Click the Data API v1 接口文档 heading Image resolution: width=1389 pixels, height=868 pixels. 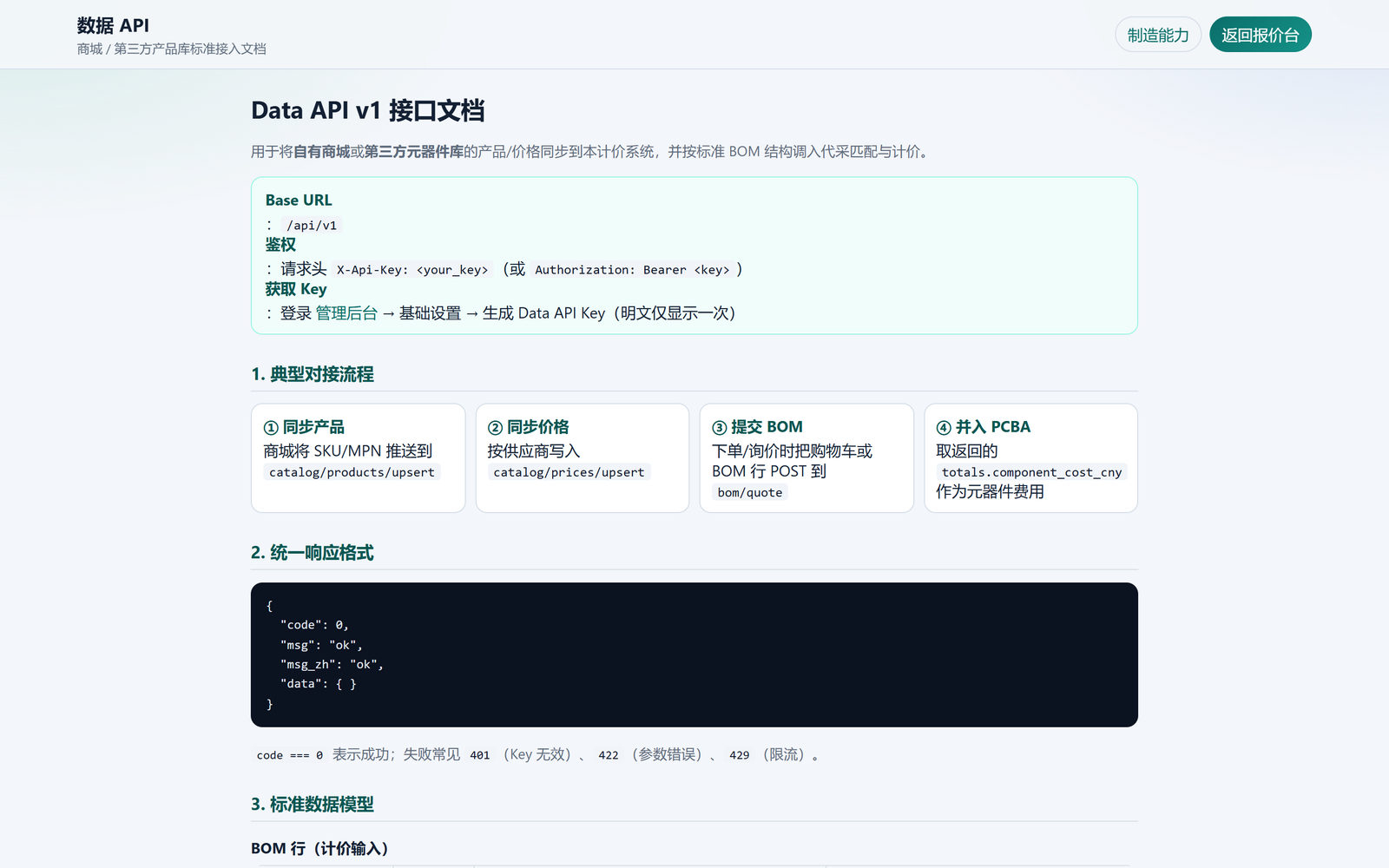(368, 110)
